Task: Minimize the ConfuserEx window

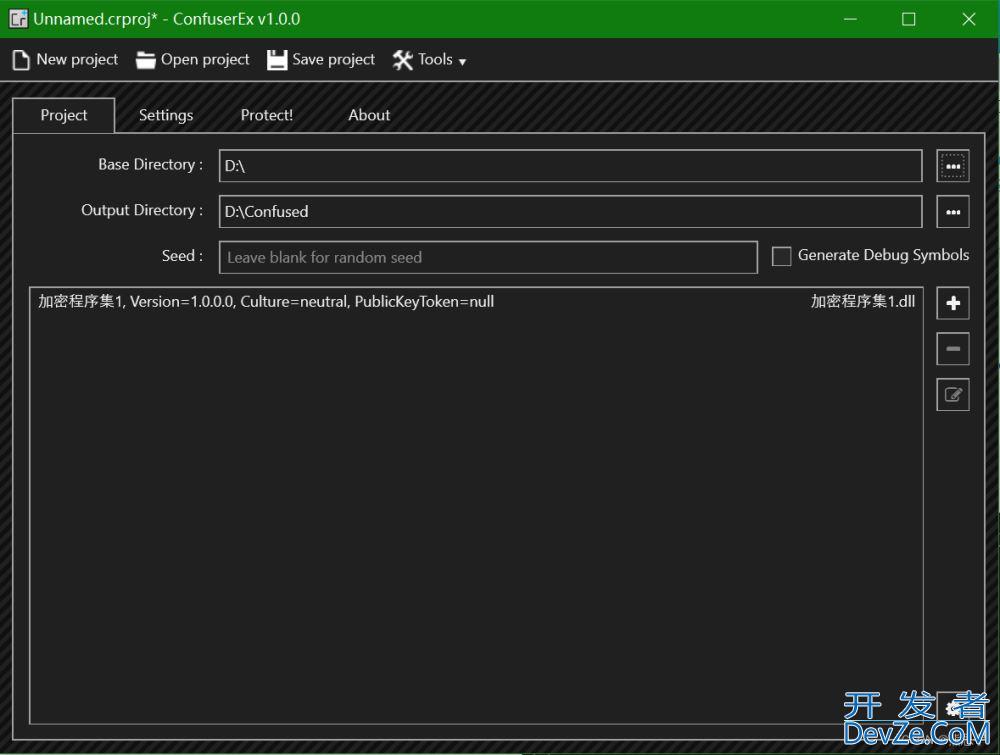Action: pos(850,19)
